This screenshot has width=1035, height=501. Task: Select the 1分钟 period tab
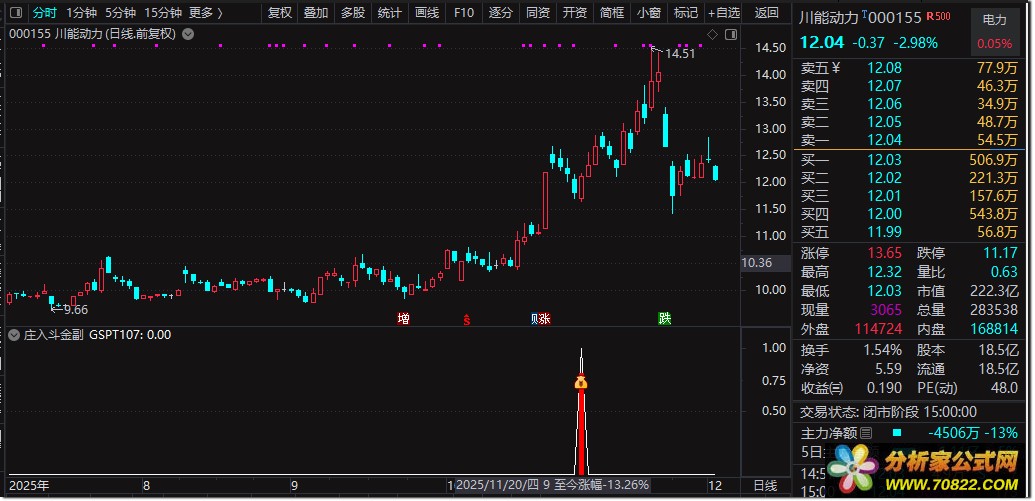tap(81, 13)
